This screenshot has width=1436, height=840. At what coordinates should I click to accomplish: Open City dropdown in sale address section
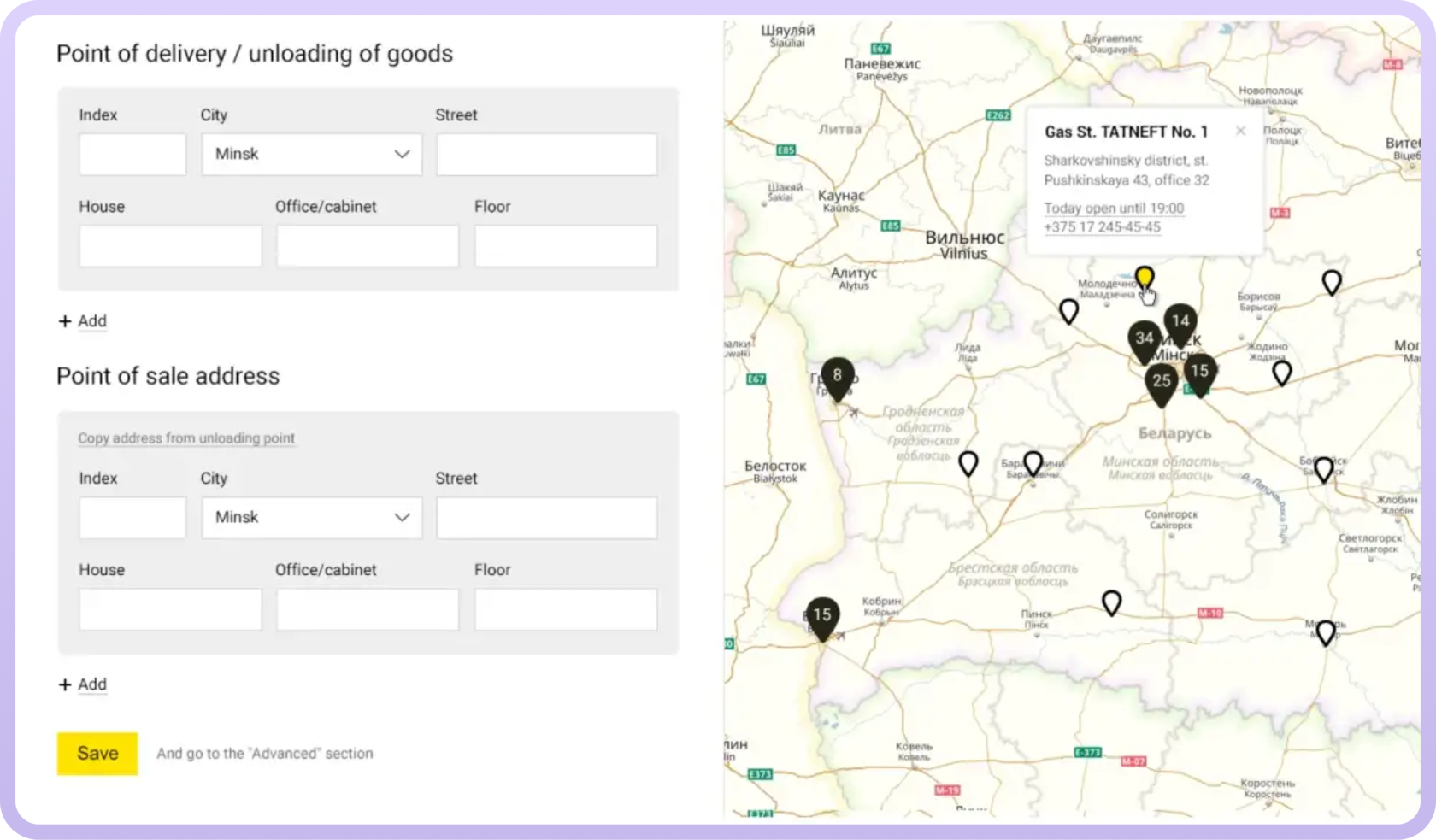point(312,518)
